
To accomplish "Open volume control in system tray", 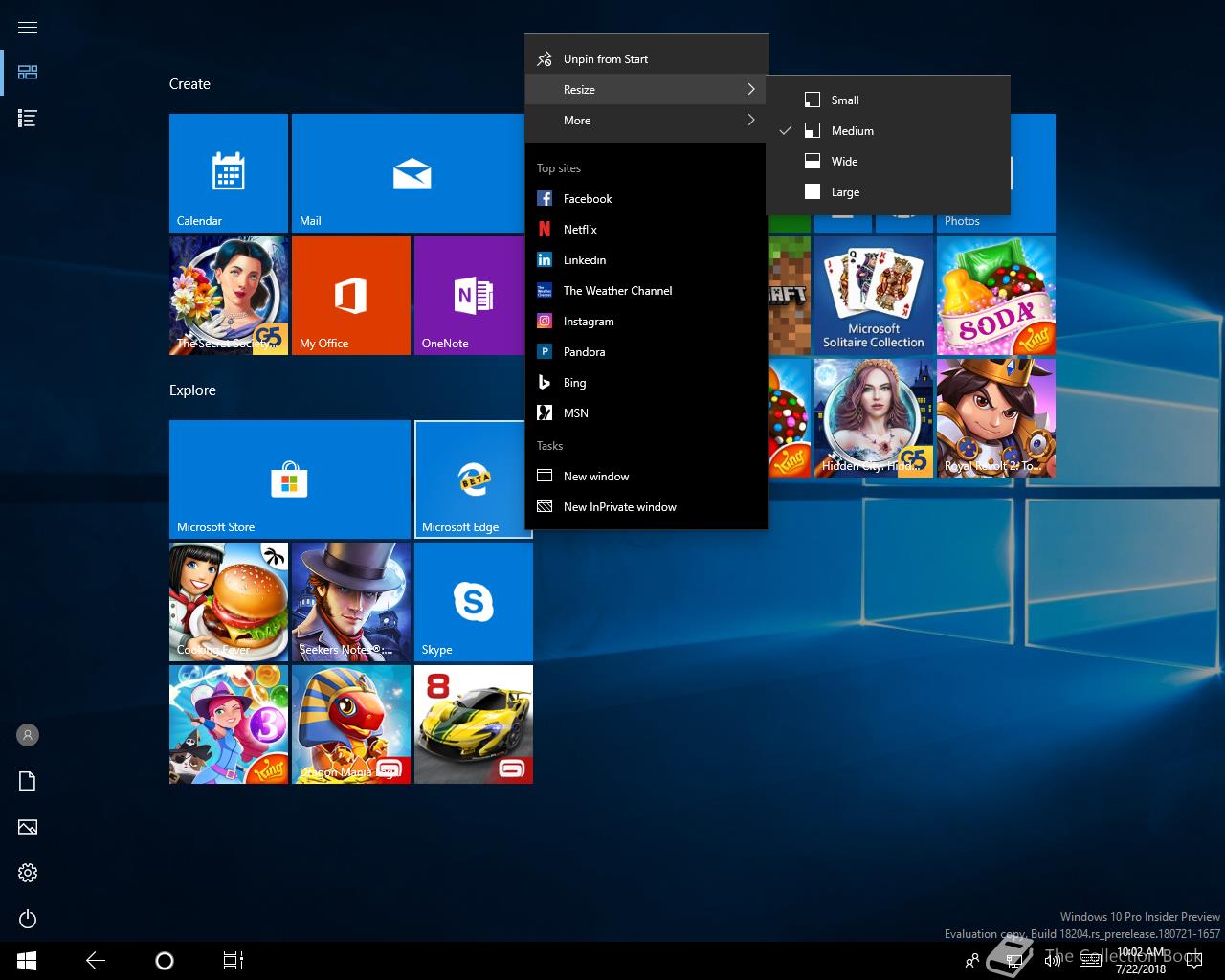I will click(x=1053, y=961).
